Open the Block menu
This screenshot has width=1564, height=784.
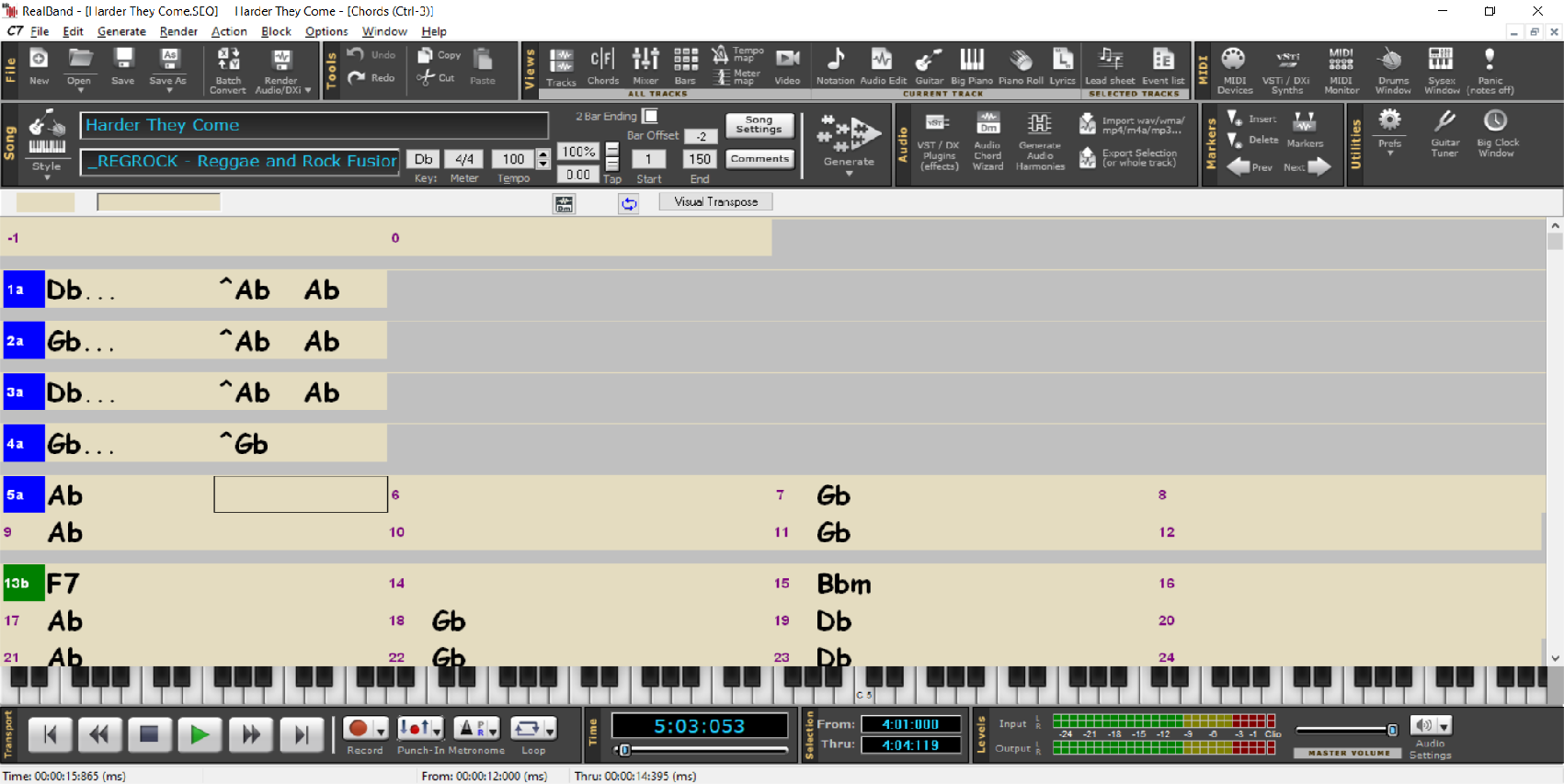276,31
